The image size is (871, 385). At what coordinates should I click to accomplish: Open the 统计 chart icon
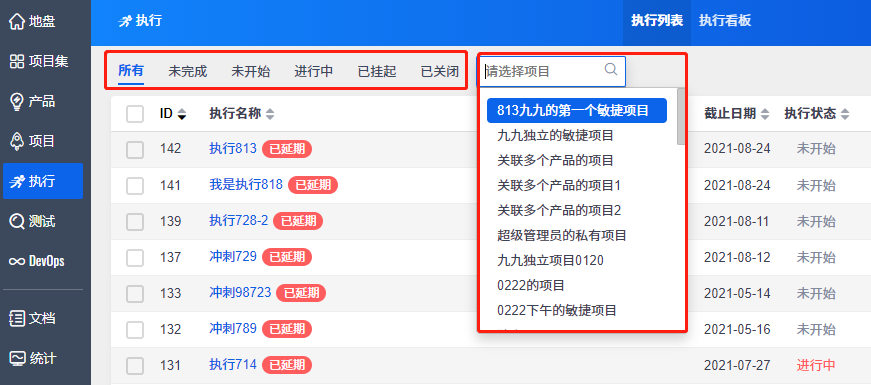tap(17, 358)
